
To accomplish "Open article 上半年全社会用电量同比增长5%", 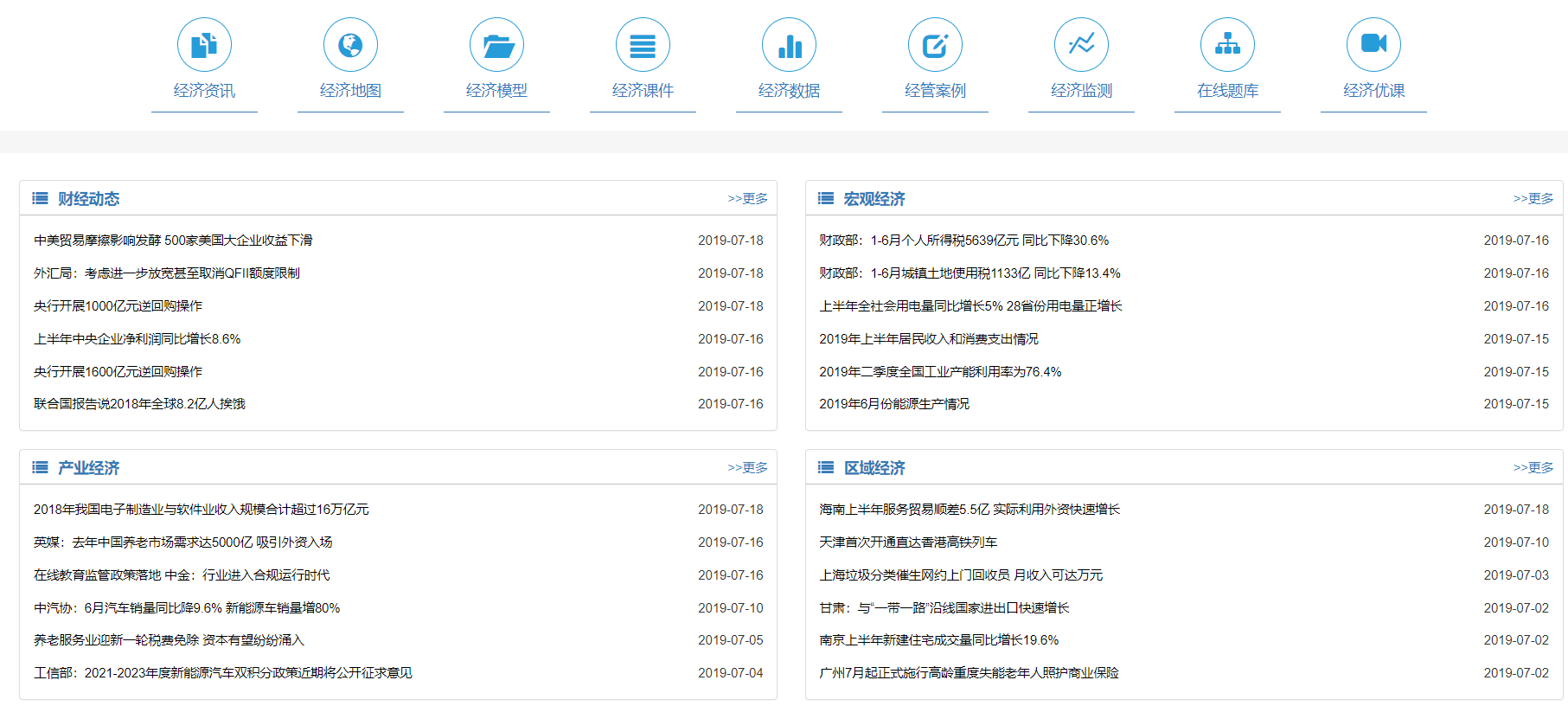I will click(x=970, y=306).
